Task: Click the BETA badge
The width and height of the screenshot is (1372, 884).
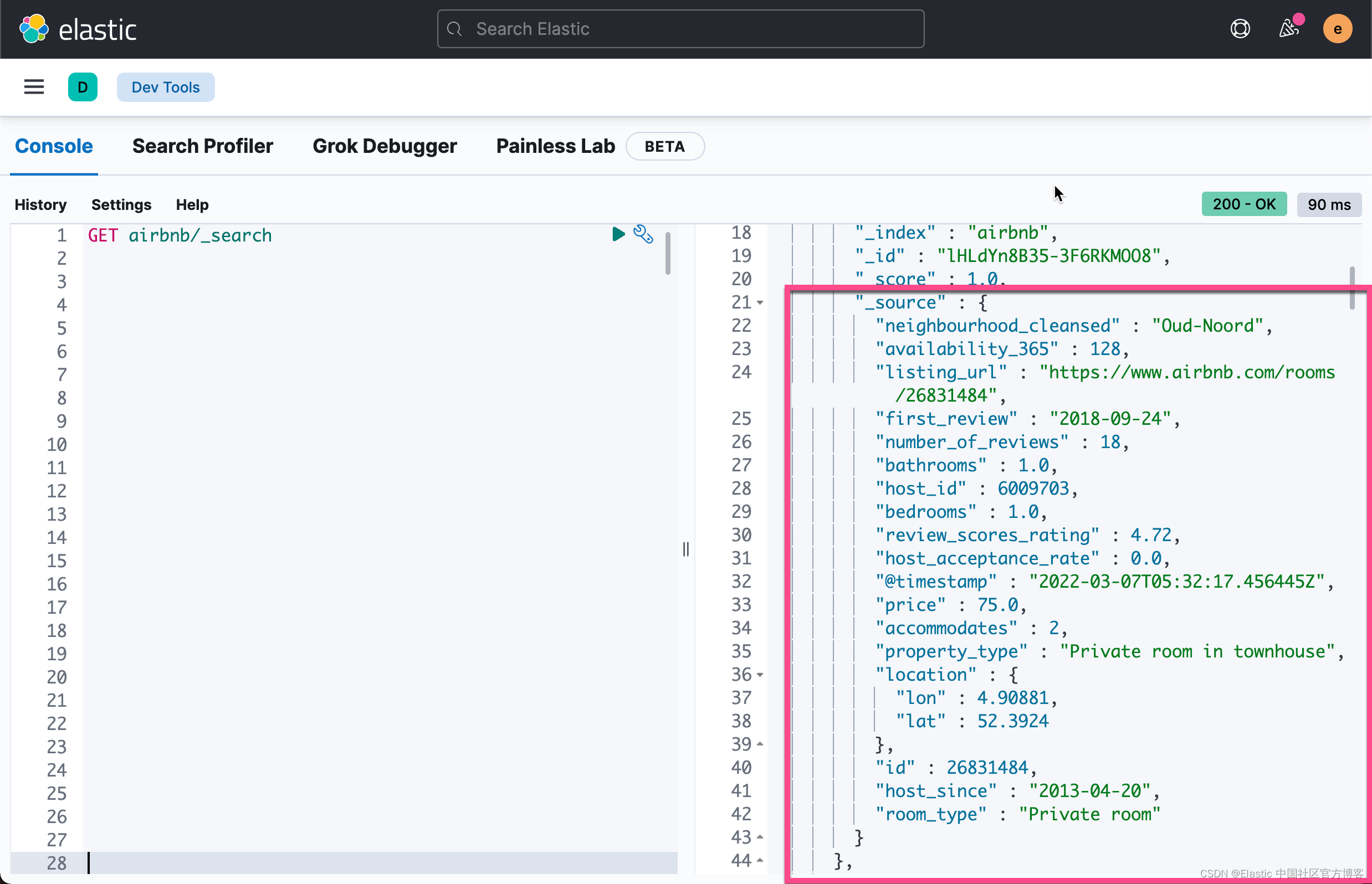Action: [664, 146]
